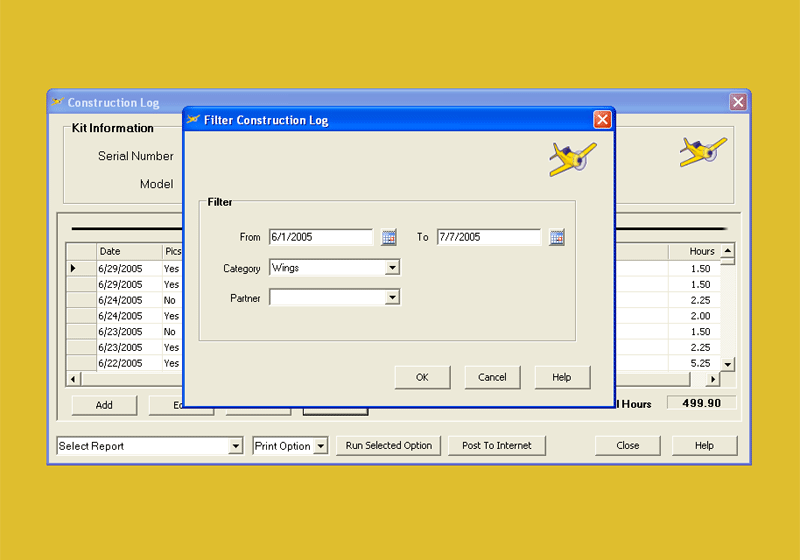Viewport: 800px width, 560px height.
Task: Click the Add button below the log table
Action: pos(104,405)
